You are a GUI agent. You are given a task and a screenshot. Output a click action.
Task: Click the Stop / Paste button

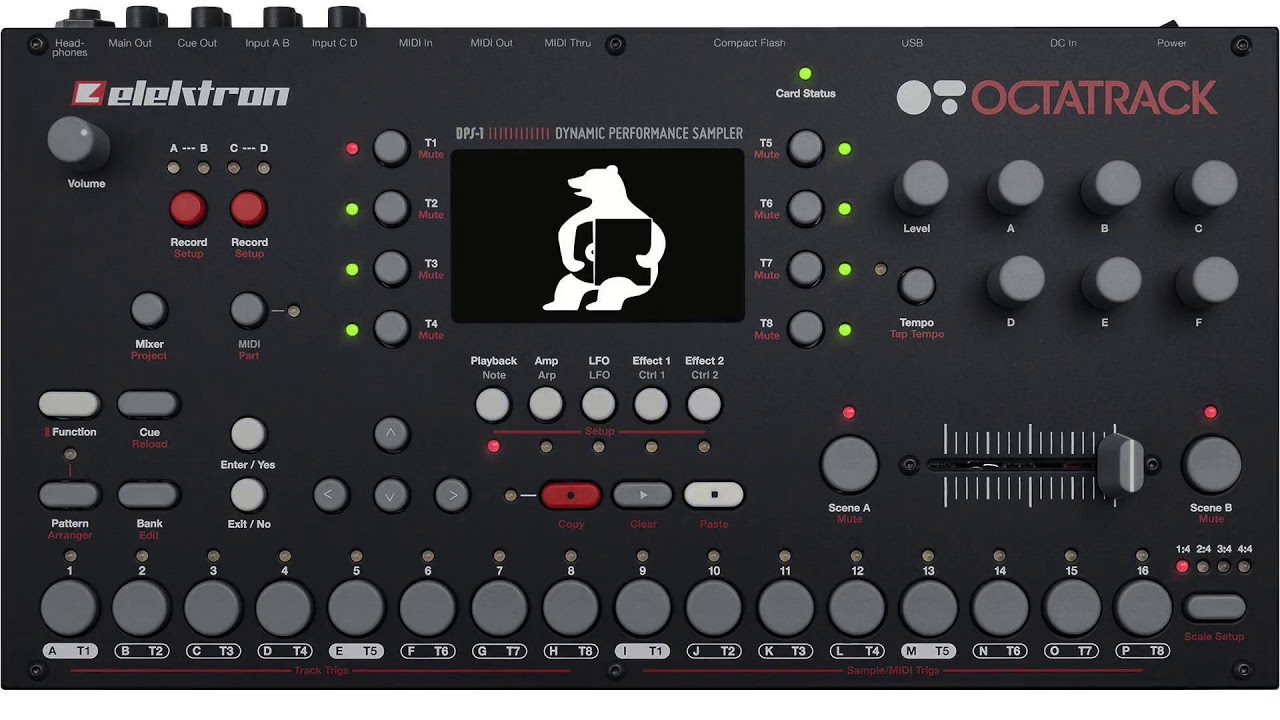pyautogui.click(x=714, y=495)
